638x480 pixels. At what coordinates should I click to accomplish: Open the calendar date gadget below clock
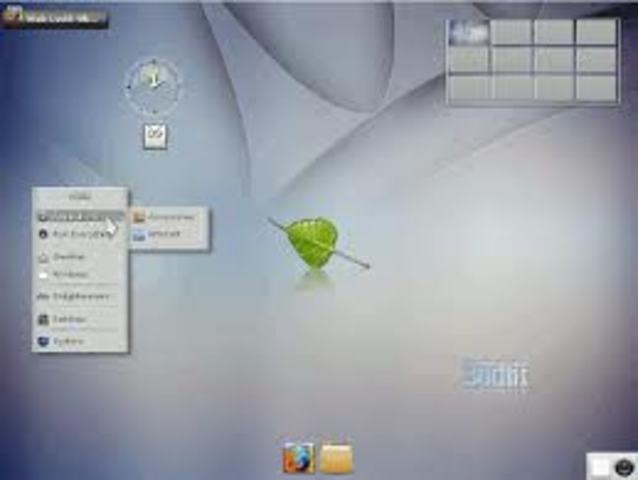click(155, 136)
